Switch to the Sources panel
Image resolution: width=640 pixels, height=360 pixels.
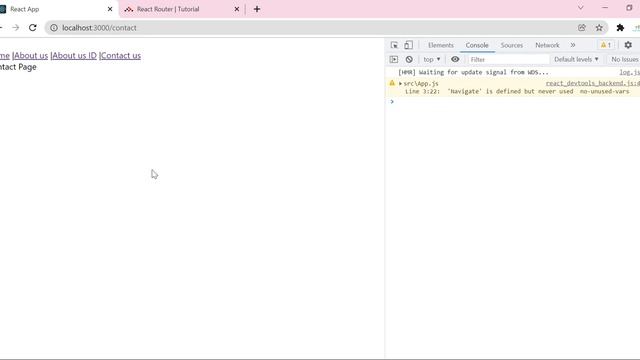click(512, 45)
